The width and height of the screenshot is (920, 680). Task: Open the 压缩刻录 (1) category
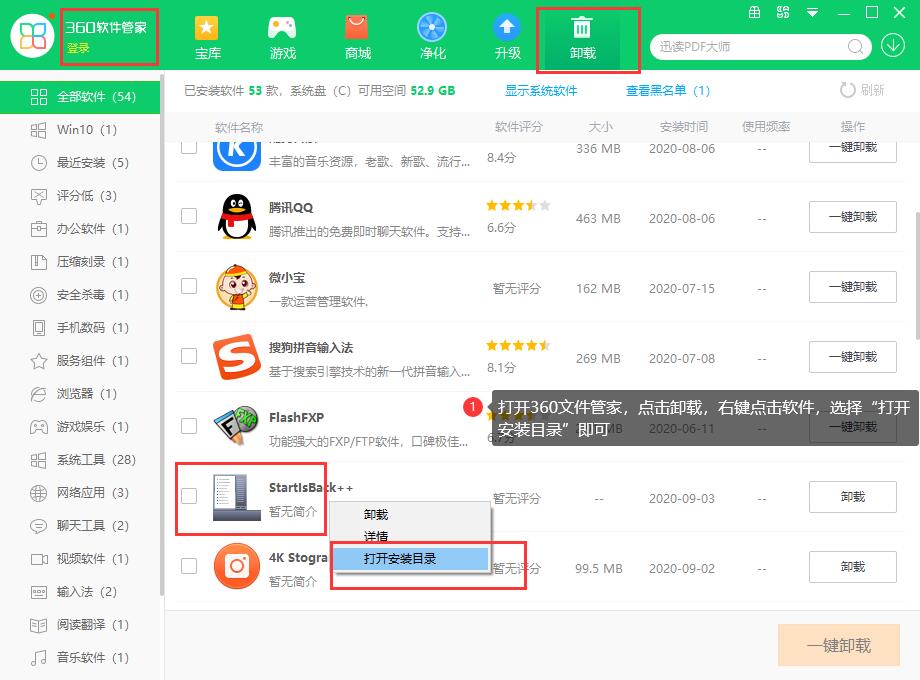point(80,262)
